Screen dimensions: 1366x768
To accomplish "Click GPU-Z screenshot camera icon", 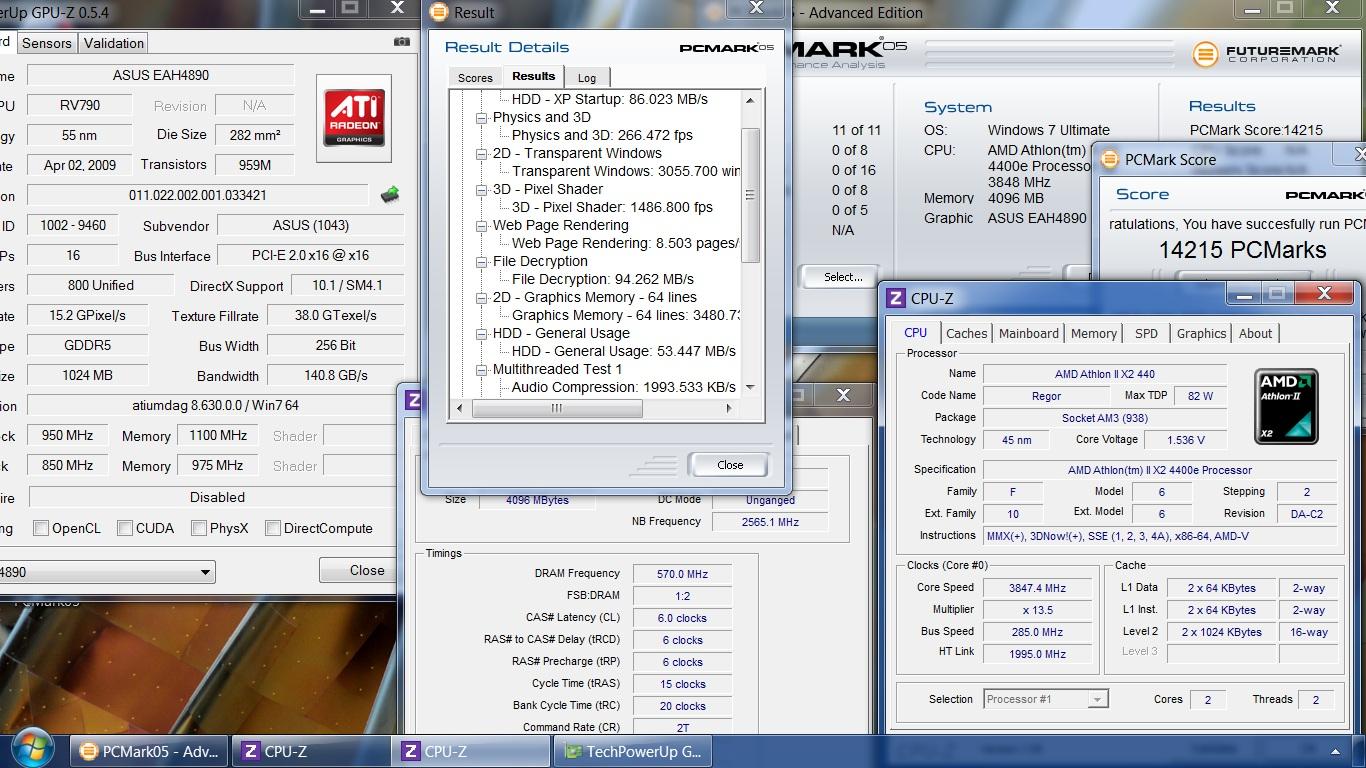I will [x=402, y=42].
